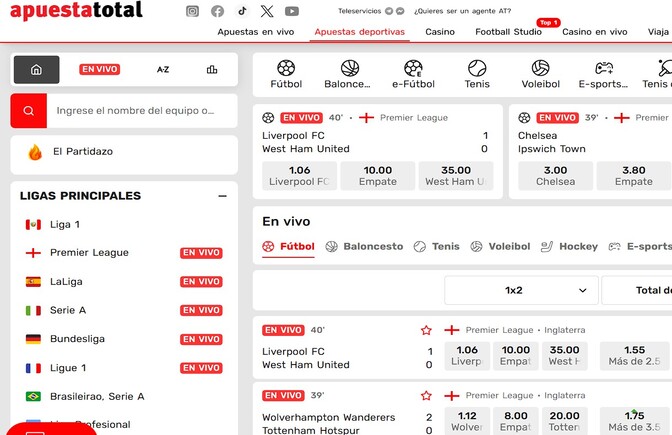Image resolution: width=672 pixels, height=435 pixels.
Task: Switch to Tenis tab under En vivo
Action: 437,246
